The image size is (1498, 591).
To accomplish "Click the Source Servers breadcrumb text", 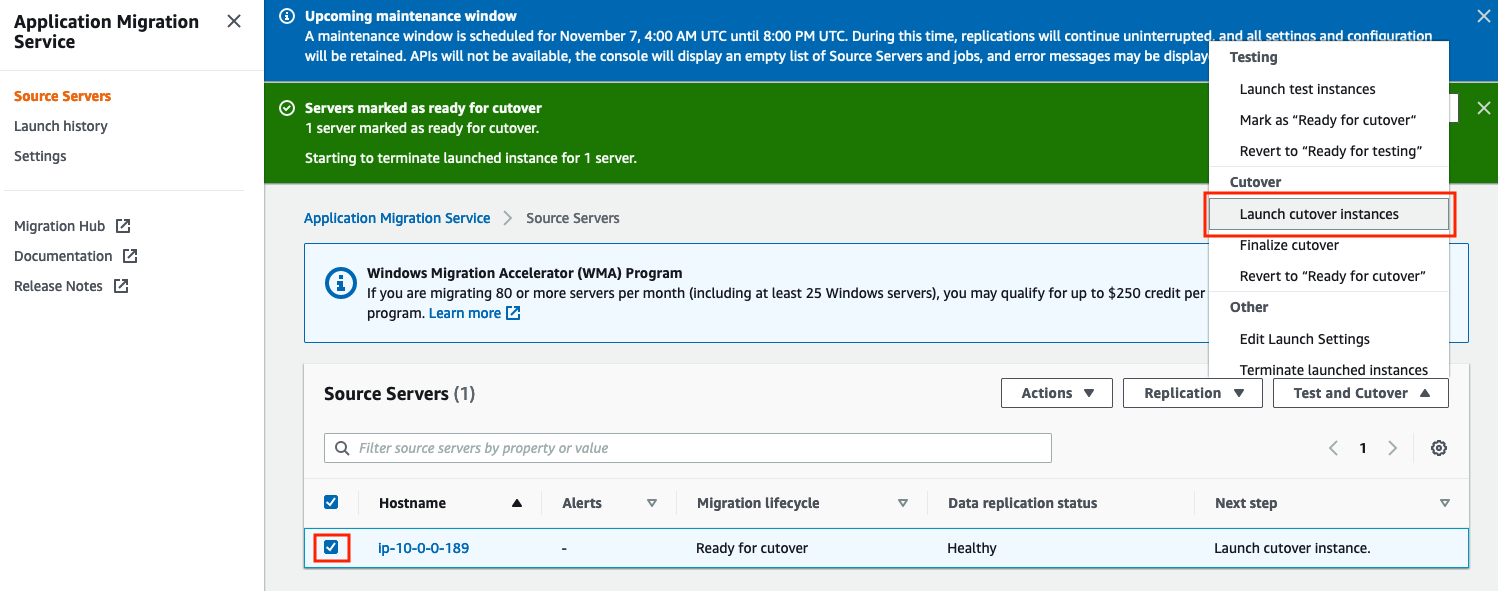I will [x=573, y=218].
